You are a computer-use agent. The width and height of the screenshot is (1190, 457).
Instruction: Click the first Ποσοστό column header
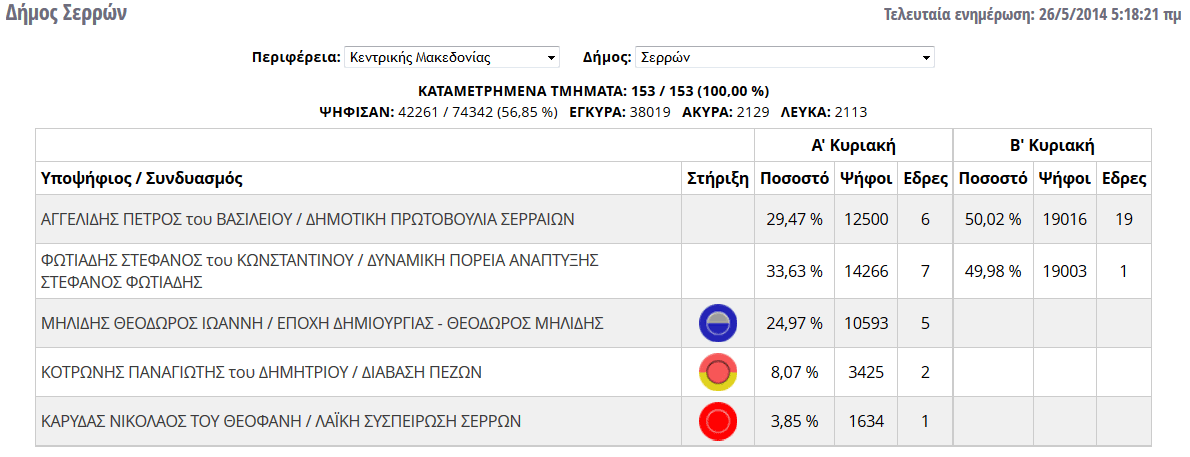click(x=795, y=179)
